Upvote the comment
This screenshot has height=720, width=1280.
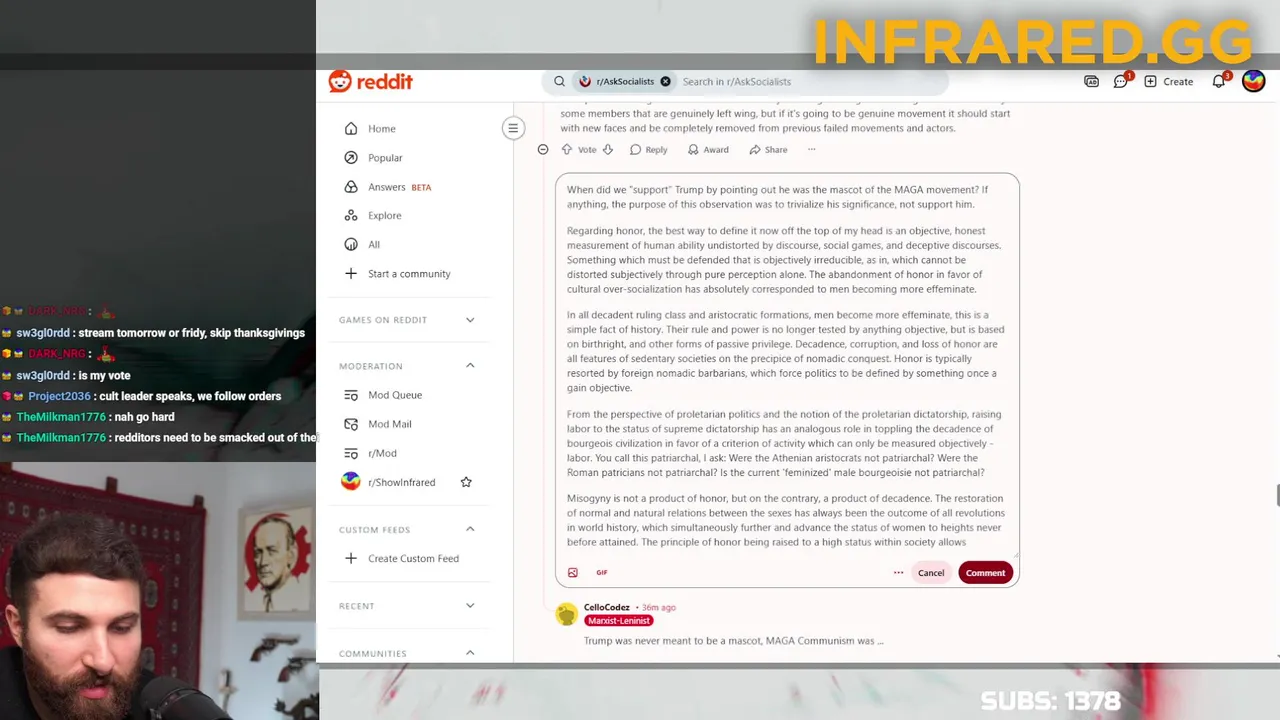tap(567, 150)
